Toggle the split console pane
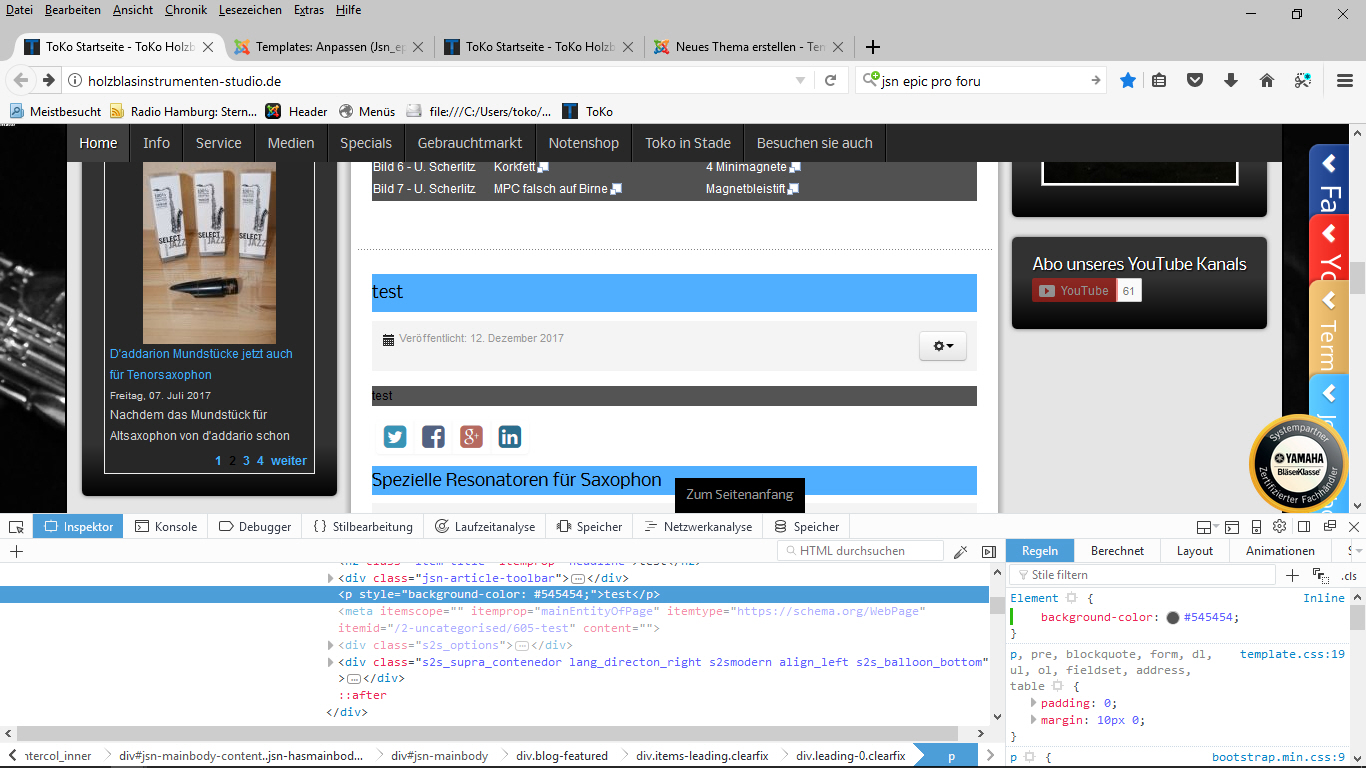1366x768 pixels. pos(1231,527)
